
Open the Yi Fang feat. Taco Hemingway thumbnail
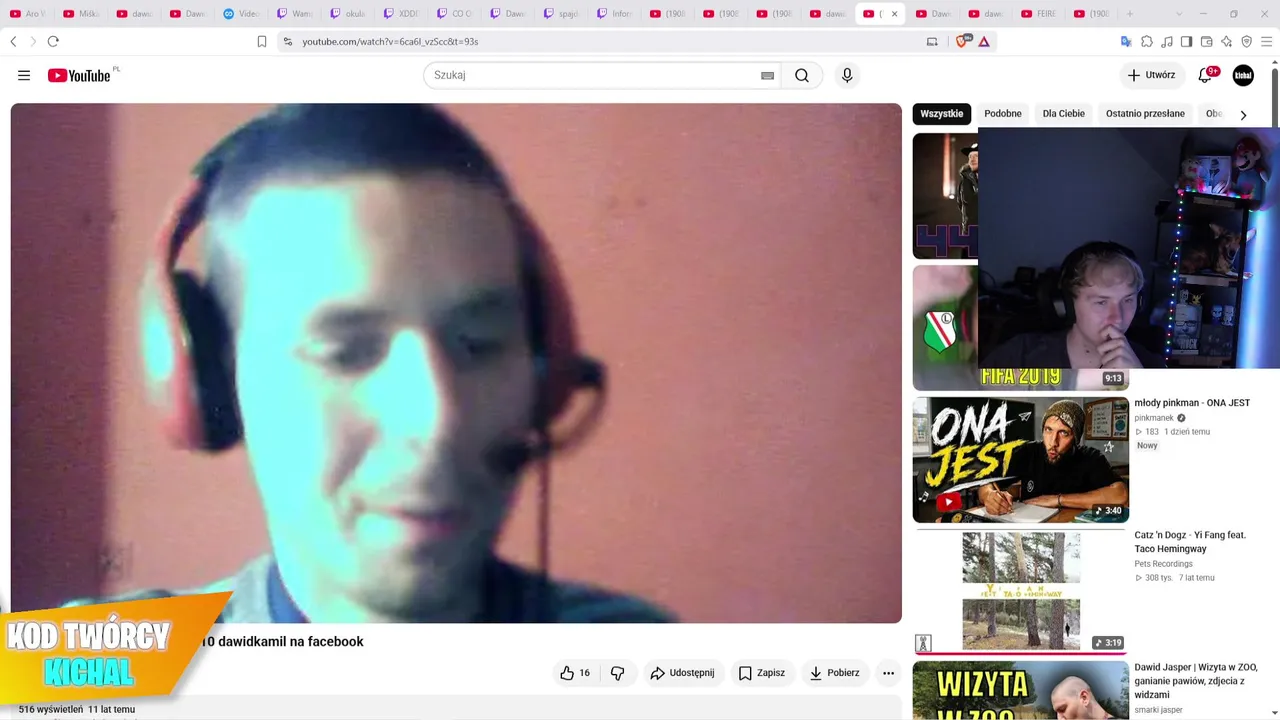point(1021,591)
